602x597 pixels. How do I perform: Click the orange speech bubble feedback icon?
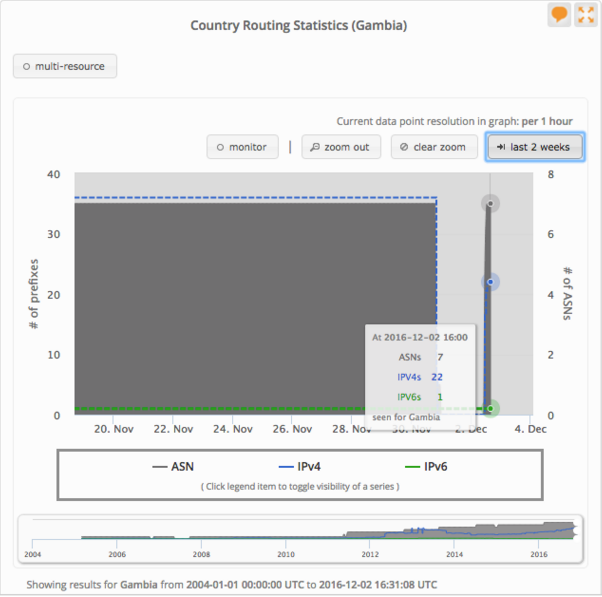tap(559, 14)
